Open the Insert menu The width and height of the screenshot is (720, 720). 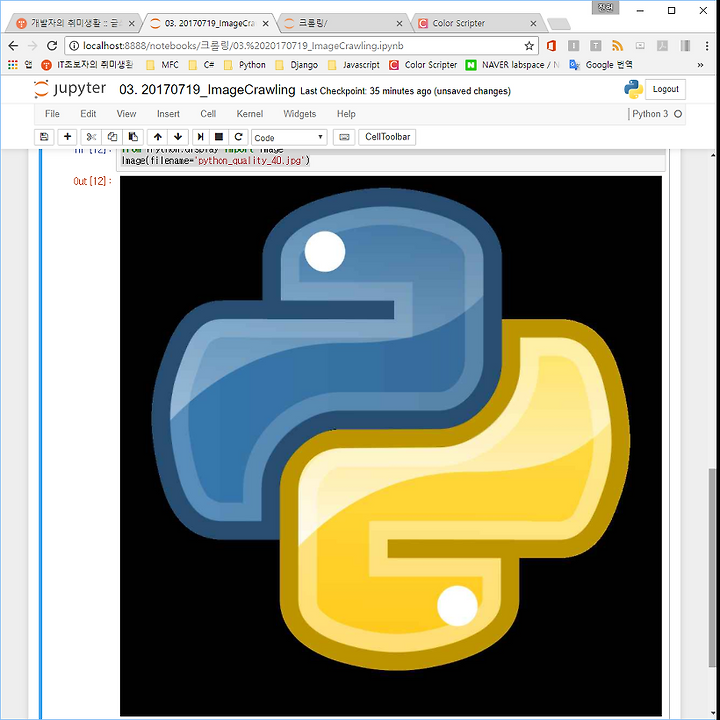pos(168,114)
